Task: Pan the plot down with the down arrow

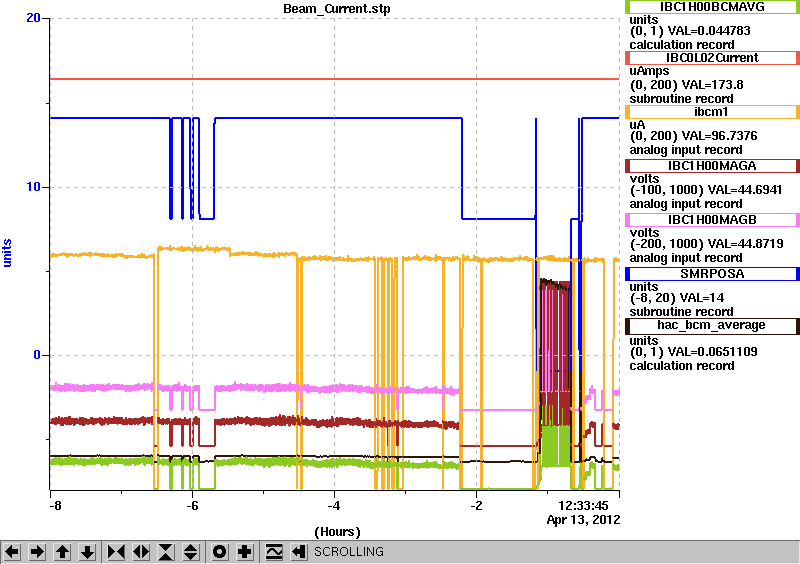Action: 88,552
